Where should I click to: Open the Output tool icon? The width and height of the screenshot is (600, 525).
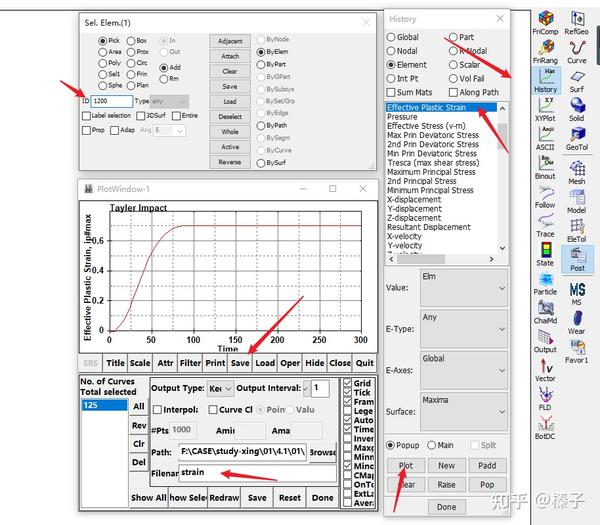[545, 341]
